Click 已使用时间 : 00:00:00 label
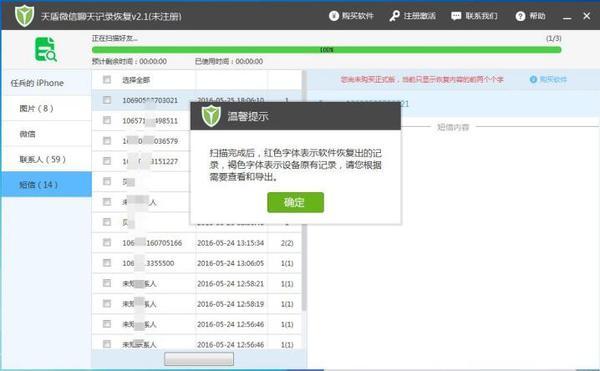600x371 pixels. point(229,61)
